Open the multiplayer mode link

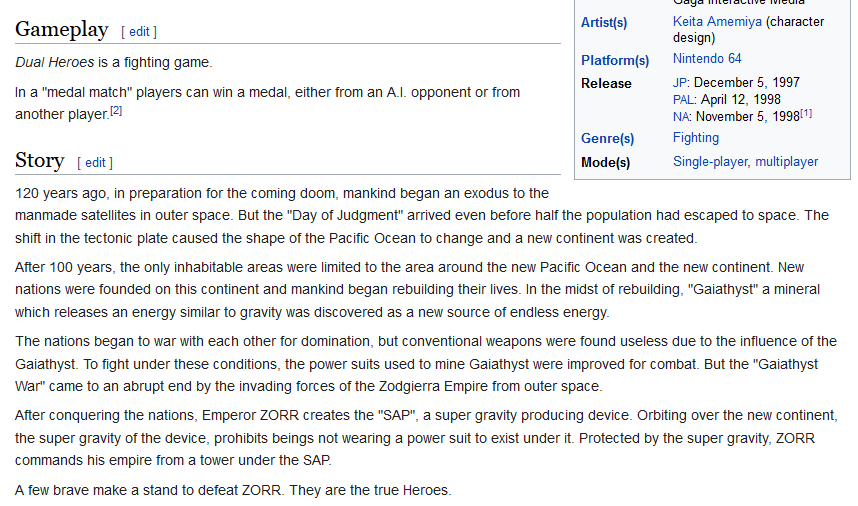(x=786, y=162)
